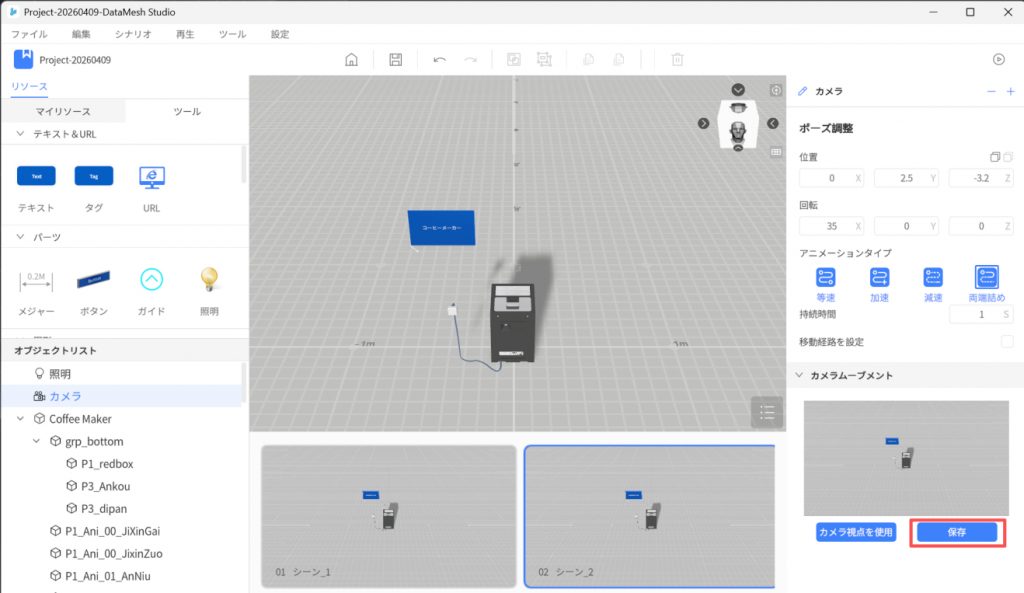The height and width of the screenshot is (593, 1024).
Task: Click the save floppy disk icon
Action: [396, 60]
